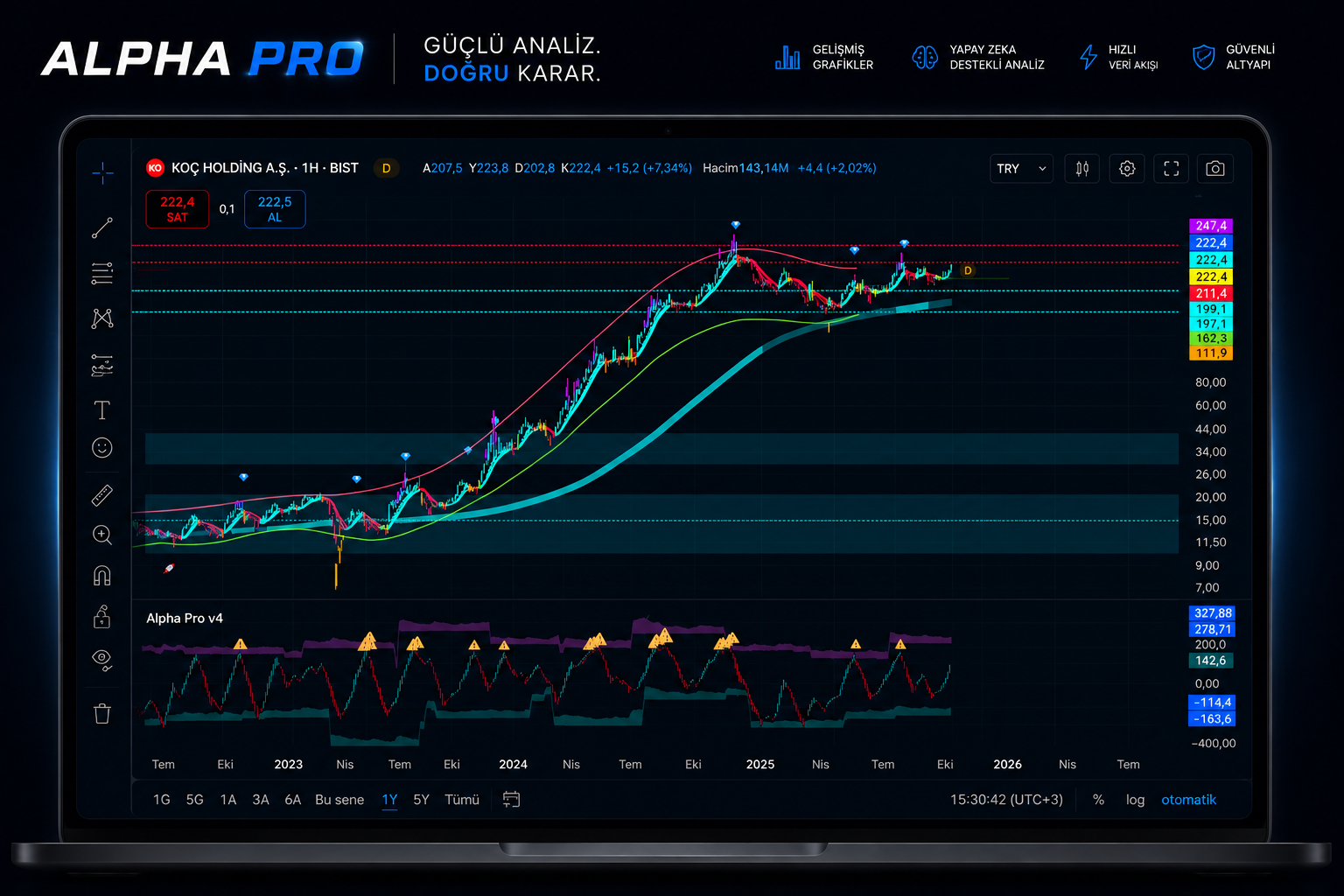Click the 2026 time axis label

pos(1007,765)
